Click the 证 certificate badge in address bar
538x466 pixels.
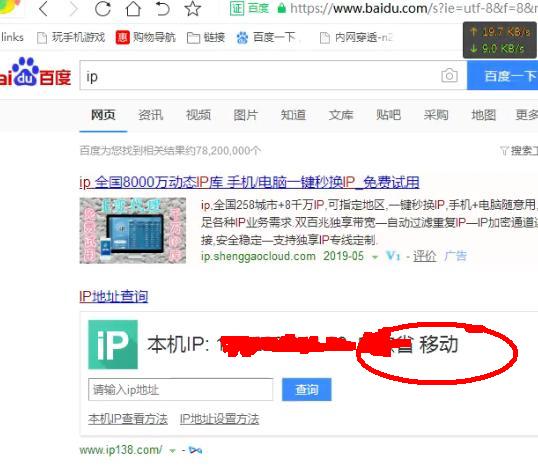click(237, 8)
